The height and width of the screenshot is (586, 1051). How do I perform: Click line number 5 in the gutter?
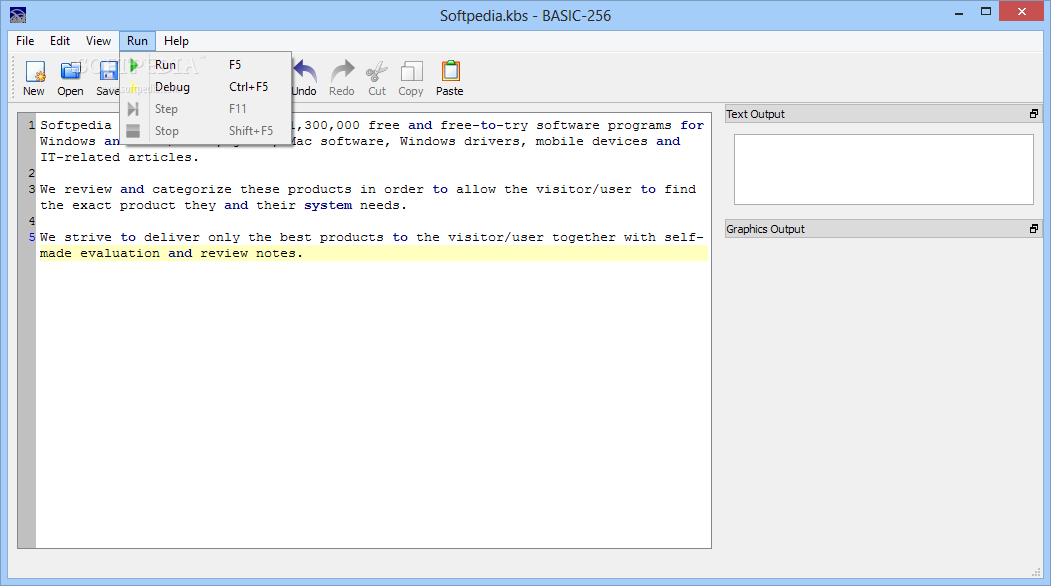[x=32, y=237]
